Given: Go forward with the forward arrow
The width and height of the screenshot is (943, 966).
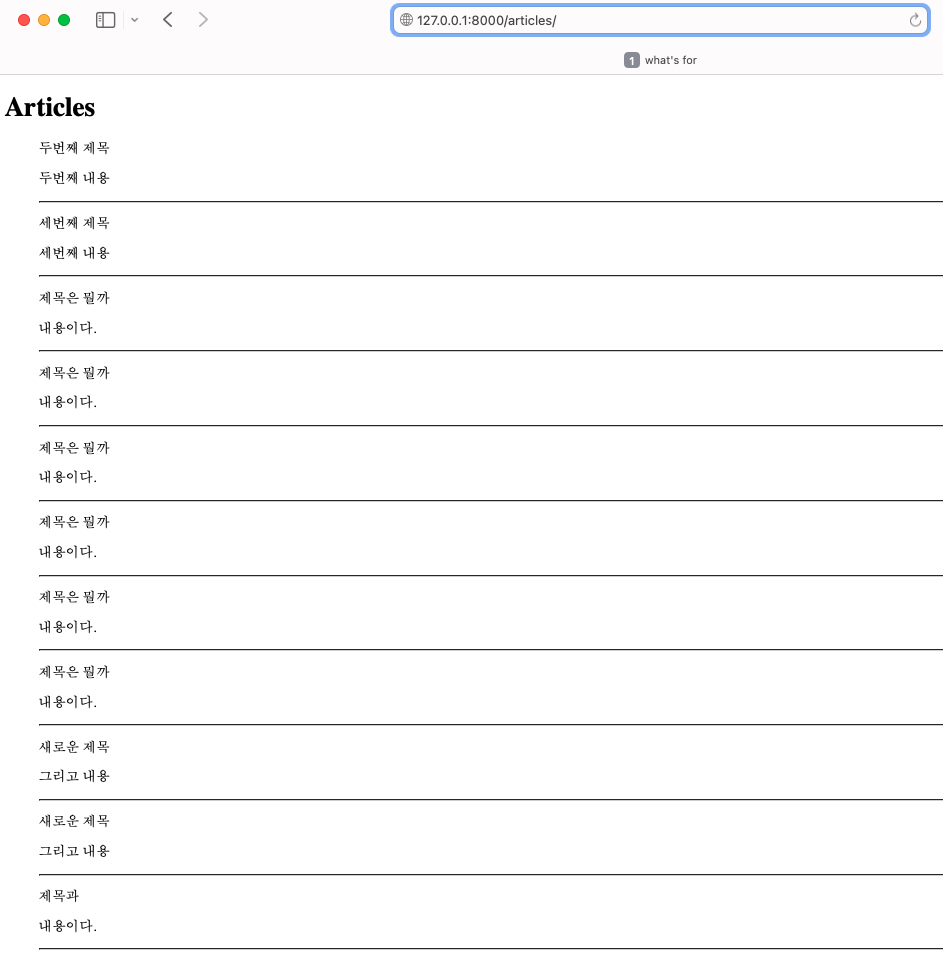Looking at the screenshot, I should pos(203,20).
